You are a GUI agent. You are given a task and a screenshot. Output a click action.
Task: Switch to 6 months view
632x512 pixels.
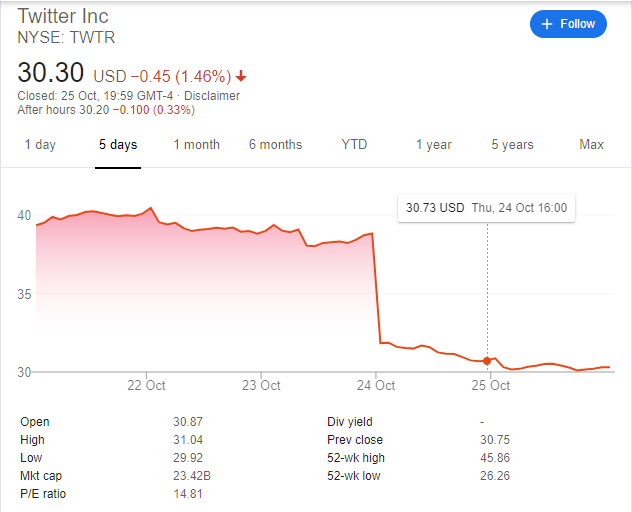point(275,145)
